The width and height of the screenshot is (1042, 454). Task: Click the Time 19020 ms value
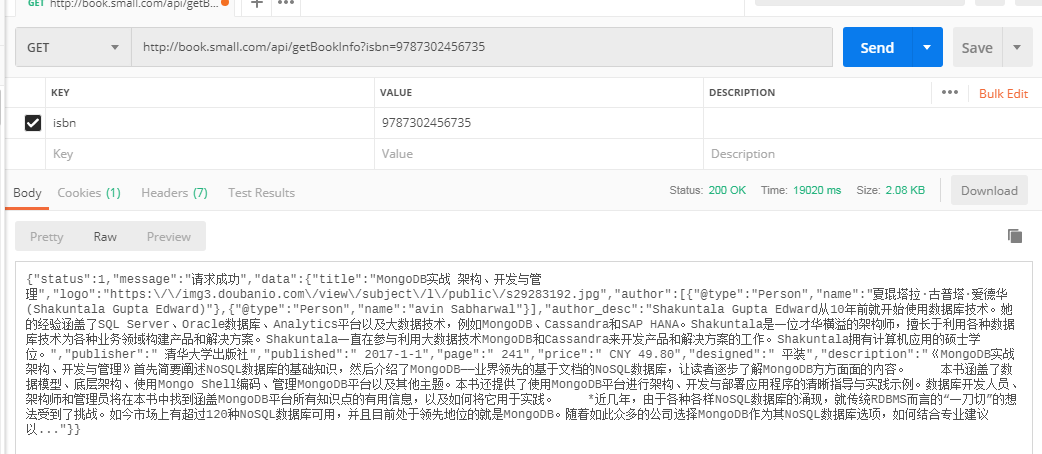coord(817,190)
